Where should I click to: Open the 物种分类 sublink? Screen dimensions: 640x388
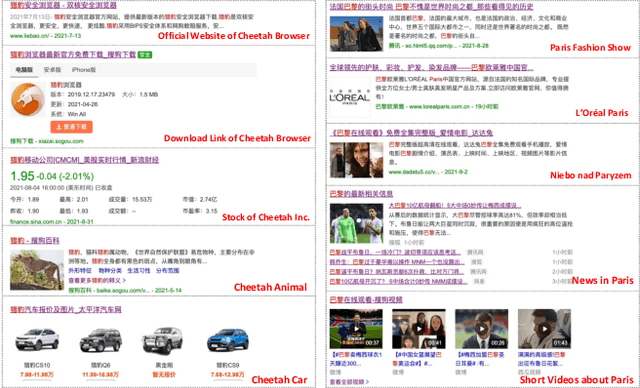tap(109, 270)
